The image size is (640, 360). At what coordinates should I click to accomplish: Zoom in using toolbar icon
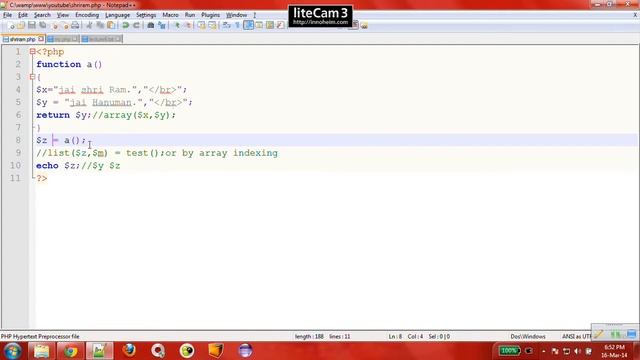(x=177, y=25)
